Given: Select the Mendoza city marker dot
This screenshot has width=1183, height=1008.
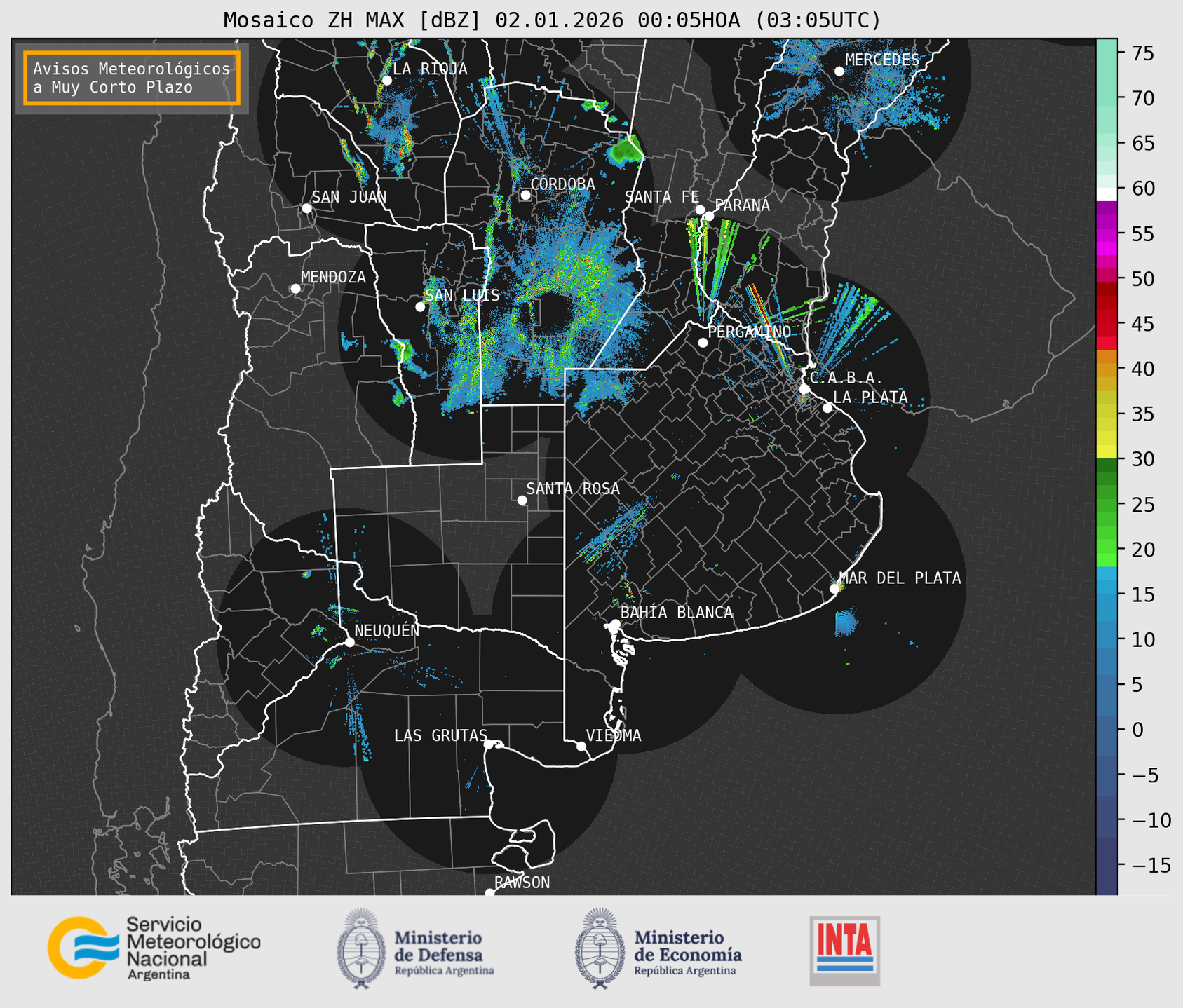Looking at the screenshot, I should coord(295,289).
